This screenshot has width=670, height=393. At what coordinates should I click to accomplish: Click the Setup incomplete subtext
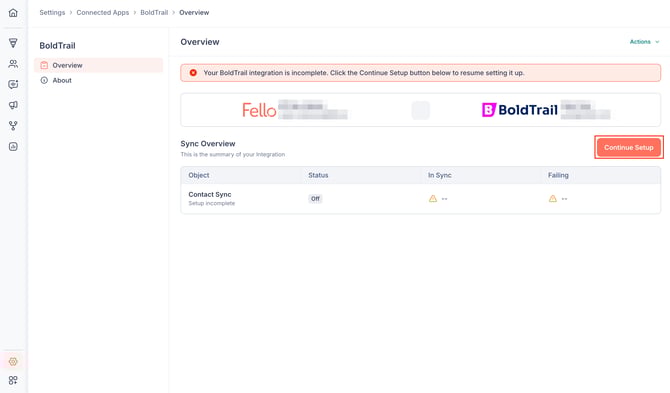click(212, 203)
